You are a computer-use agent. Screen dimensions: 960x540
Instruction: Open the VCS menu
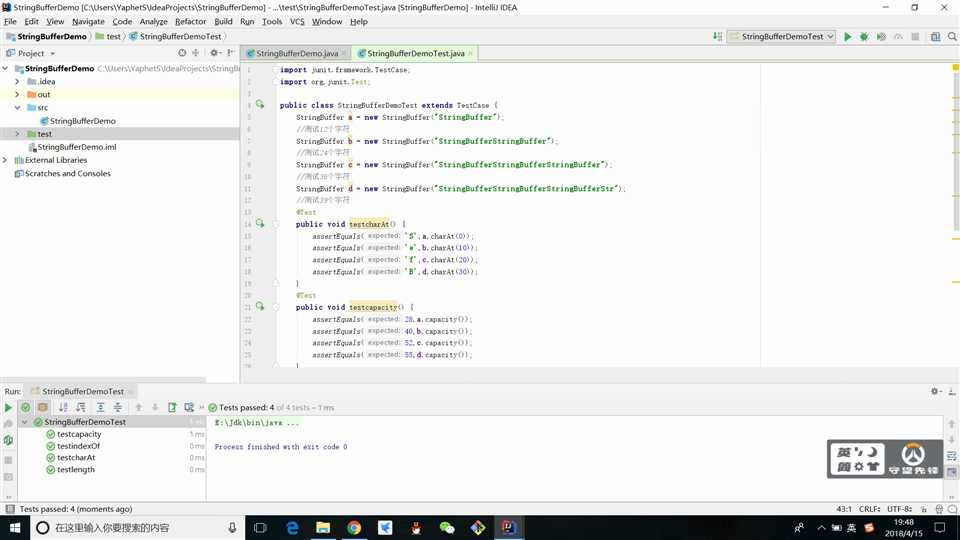pos(297,21)
